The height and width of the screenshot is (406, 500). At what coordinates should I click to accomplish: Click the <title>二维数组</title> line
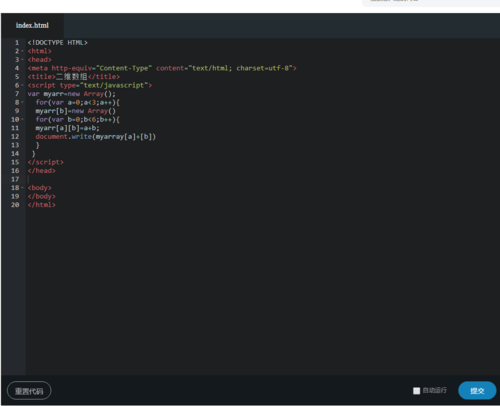(74, 77)
